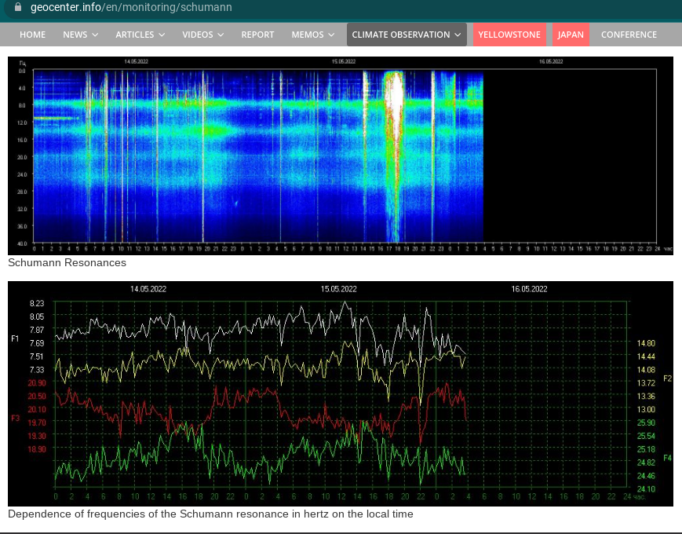Select the geocenter.info URL in address bar
Image resolution: width=682 pixels, height=534 pixels.
point(131,7)
